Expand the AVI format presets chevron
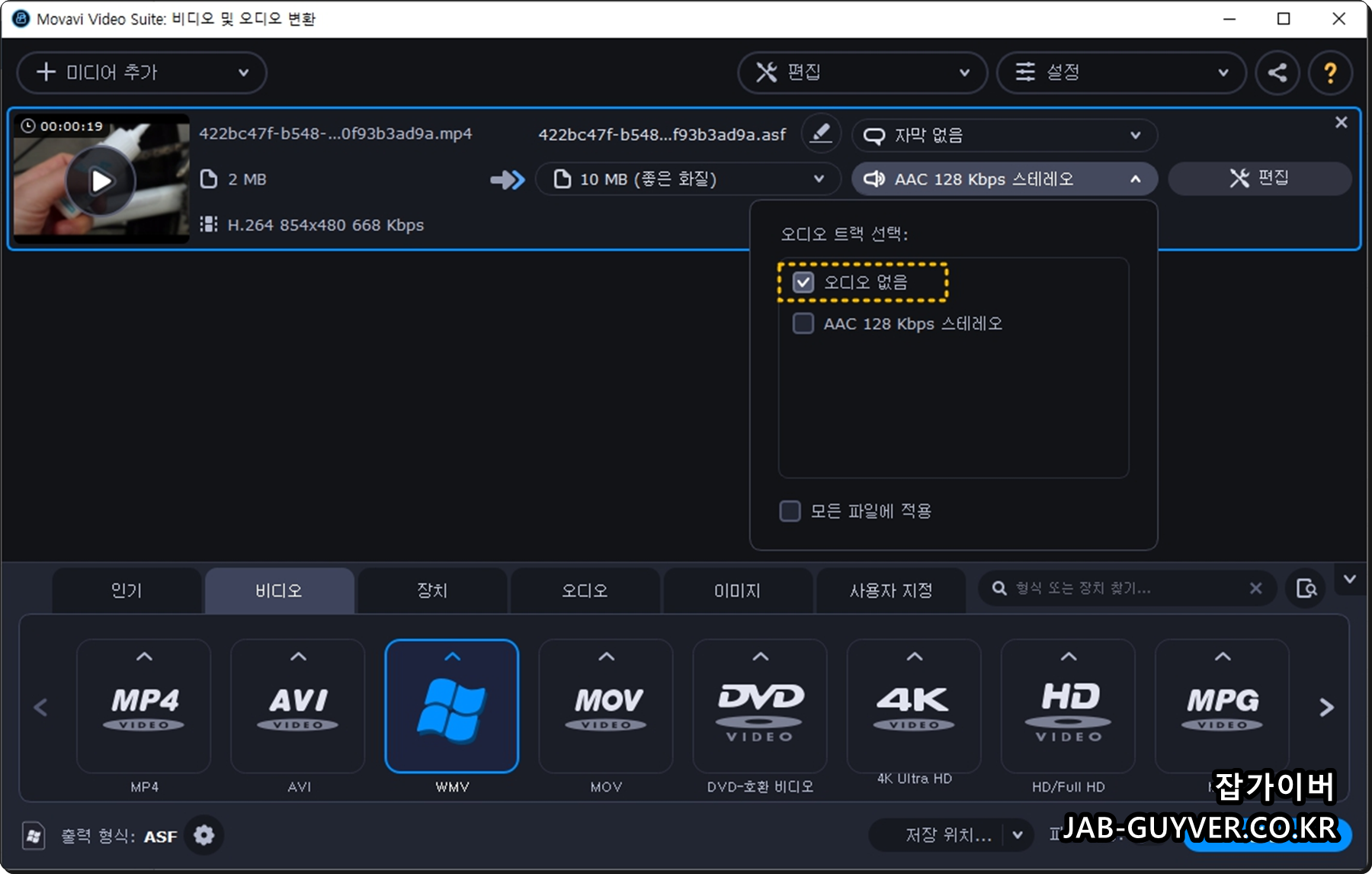Image resolution: width=1372 pixels, height=874 pixels. 298,657
